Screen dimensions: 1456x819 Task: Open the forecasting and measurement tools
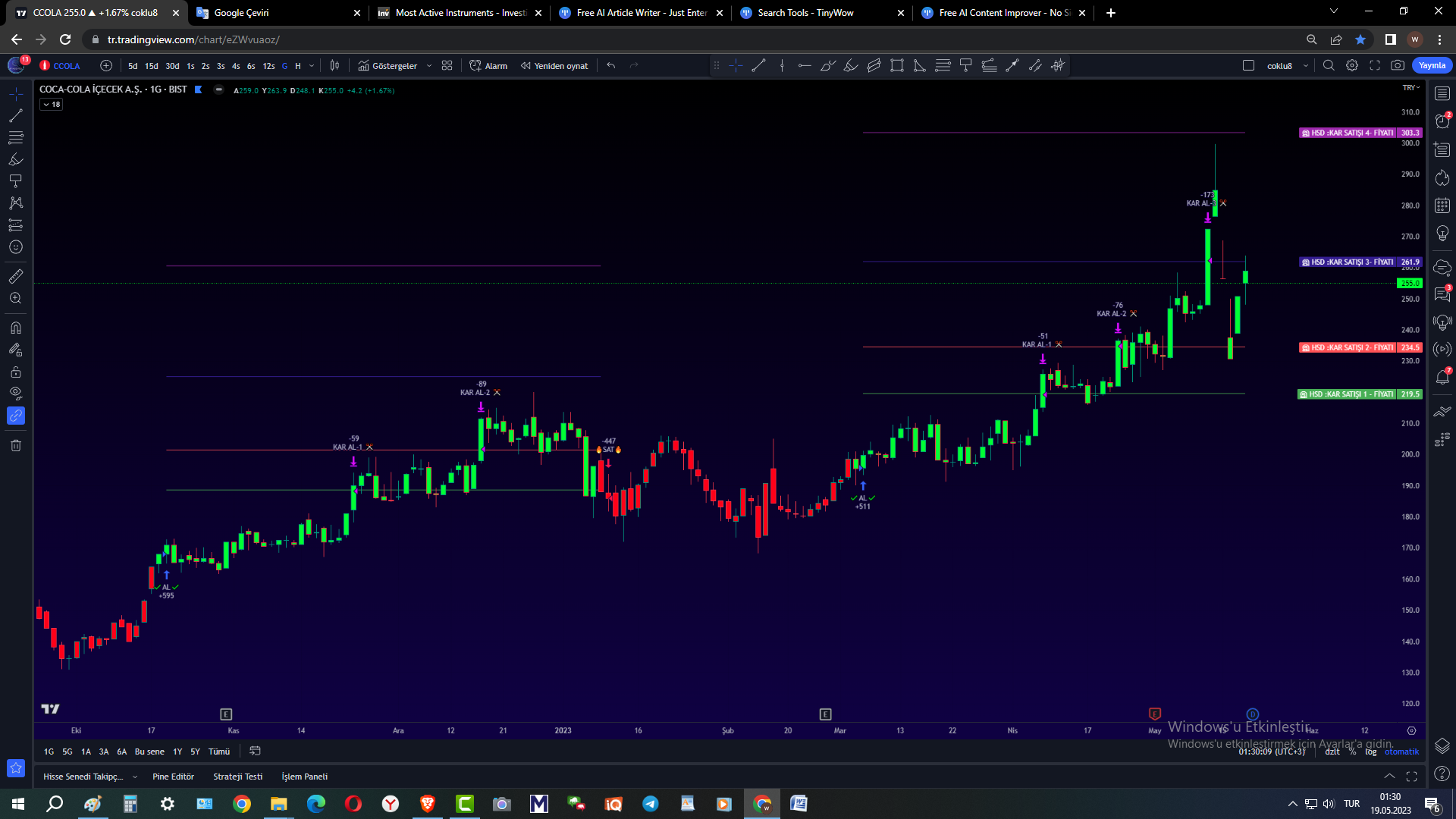coord(16,225)
